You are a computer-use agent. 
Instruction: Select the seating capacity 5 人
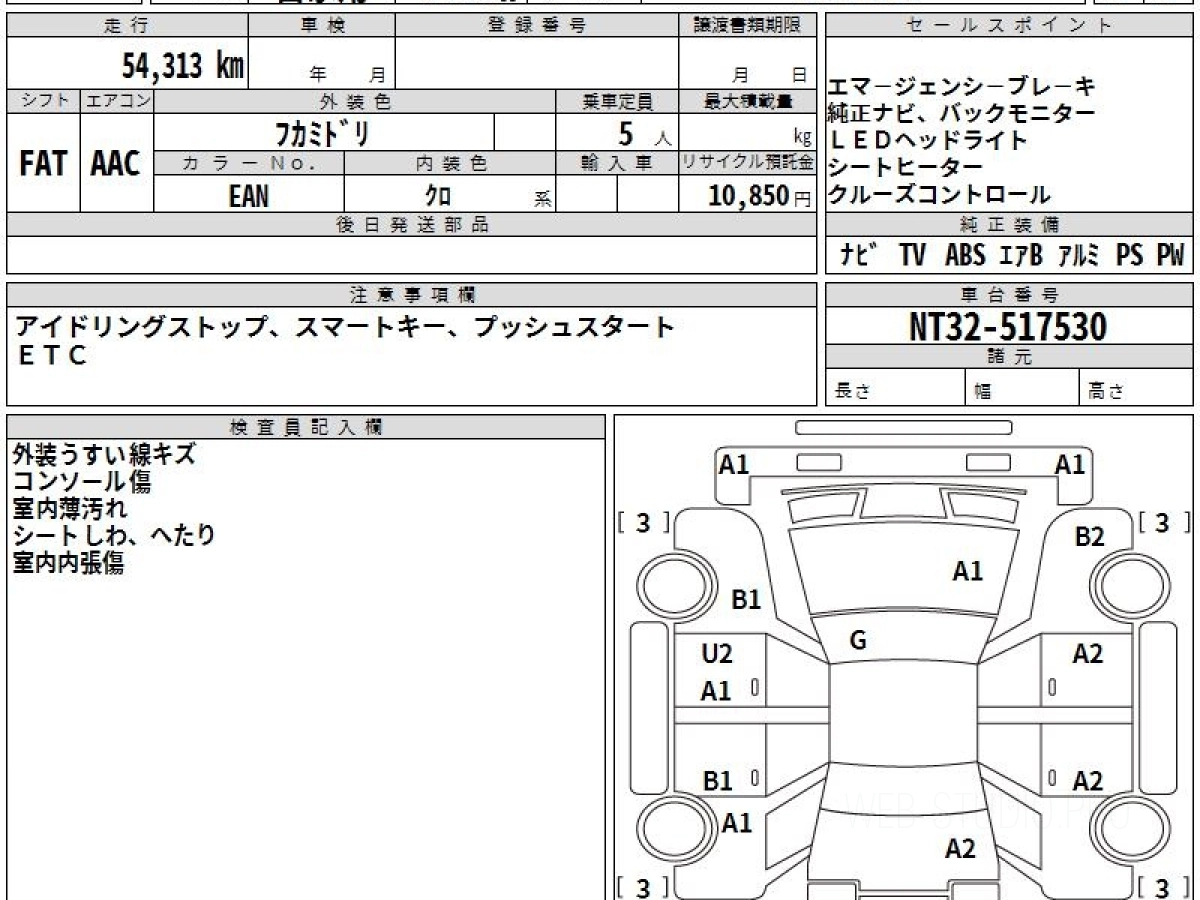[644, 133]
